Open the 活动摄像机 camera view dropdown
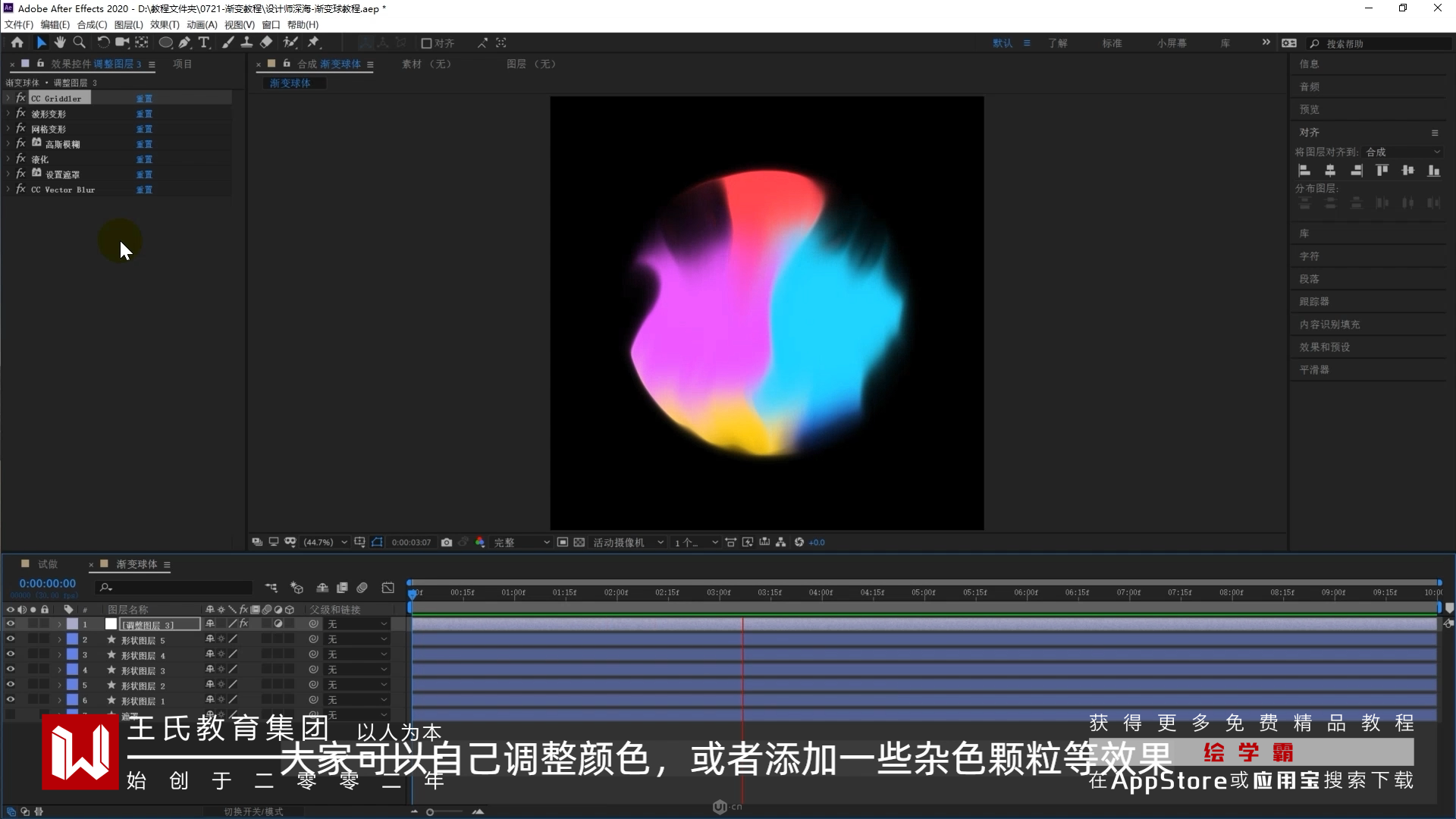The width and height of the screenshot is (1456, 819). pos(628,542)
